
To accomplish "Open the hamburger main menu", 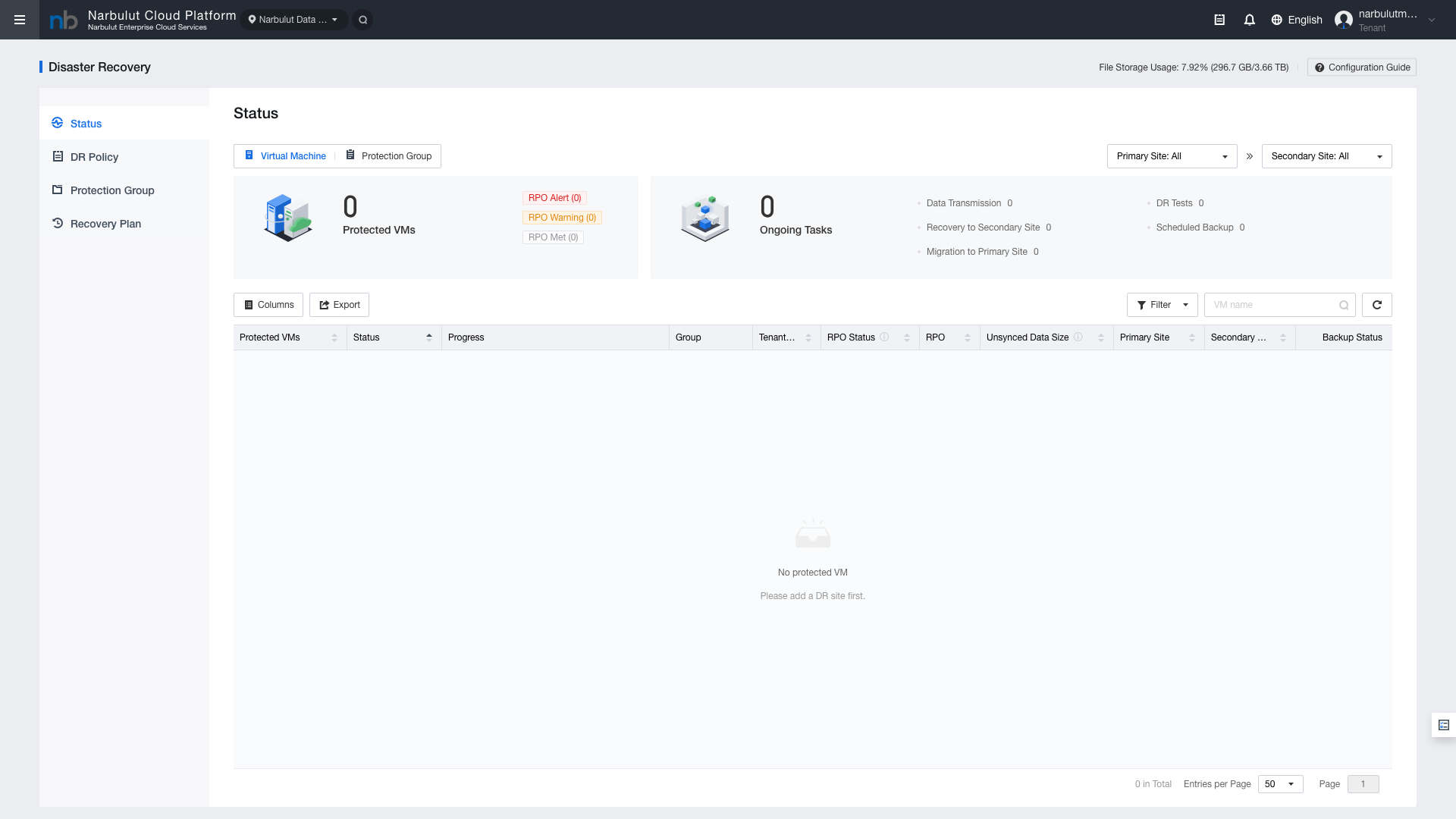I will coord(20,20).
